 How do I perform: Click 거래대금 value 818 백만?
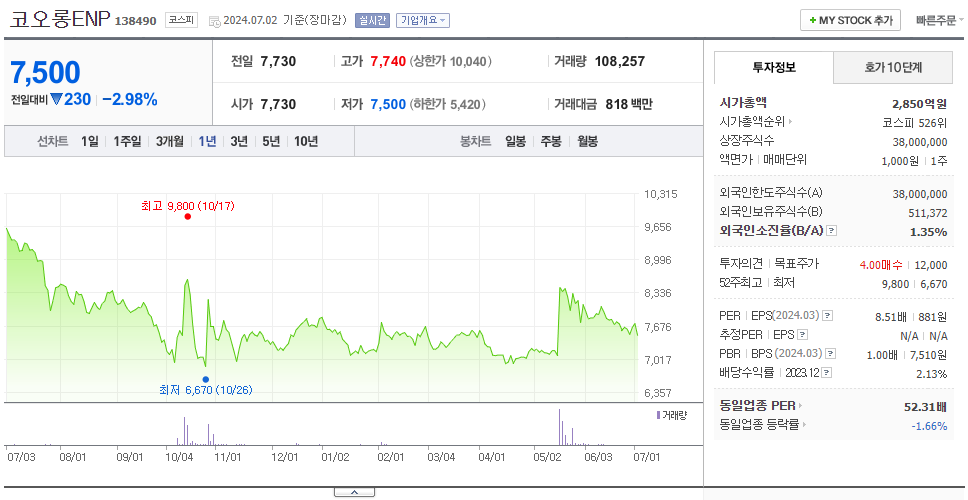tap(629, 104)
